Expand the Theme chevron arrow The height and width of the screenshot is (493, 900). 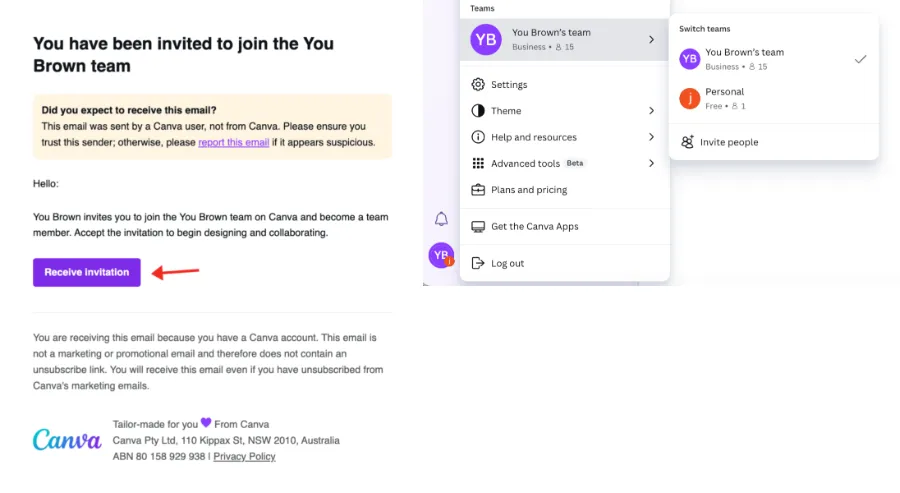(651, 111)
